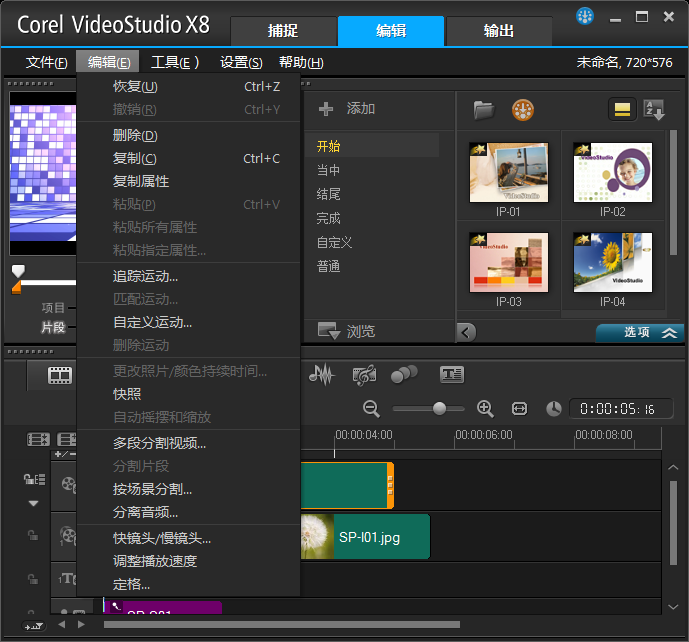Click the 浏览 browse icon
689x642 pixels.
click(x=329, y=331)
